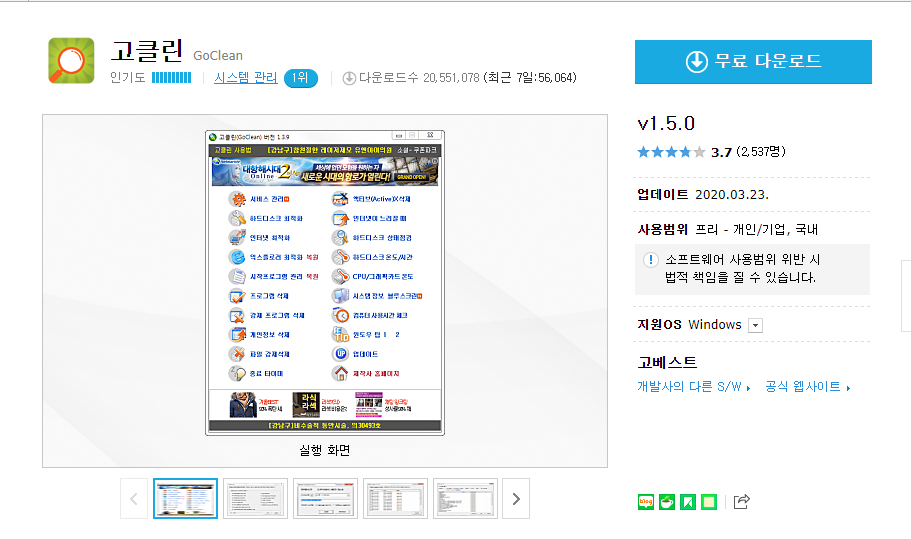Select the second screenshot thumbnail

coord(255,499)
